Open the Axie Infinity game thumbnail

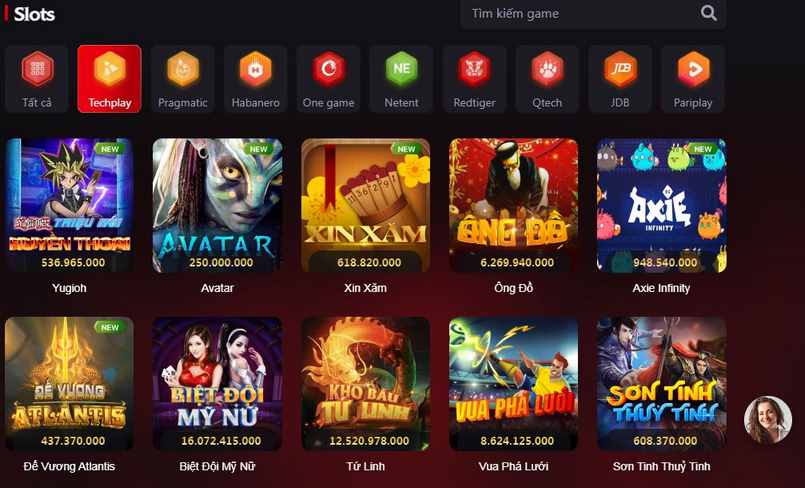tap(661, 205)
